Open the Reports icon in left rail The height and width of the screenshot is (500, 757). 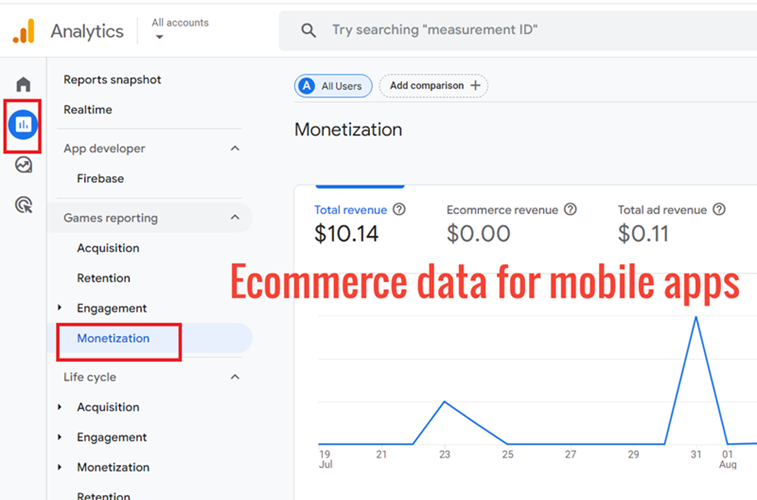tap(23, 125)
